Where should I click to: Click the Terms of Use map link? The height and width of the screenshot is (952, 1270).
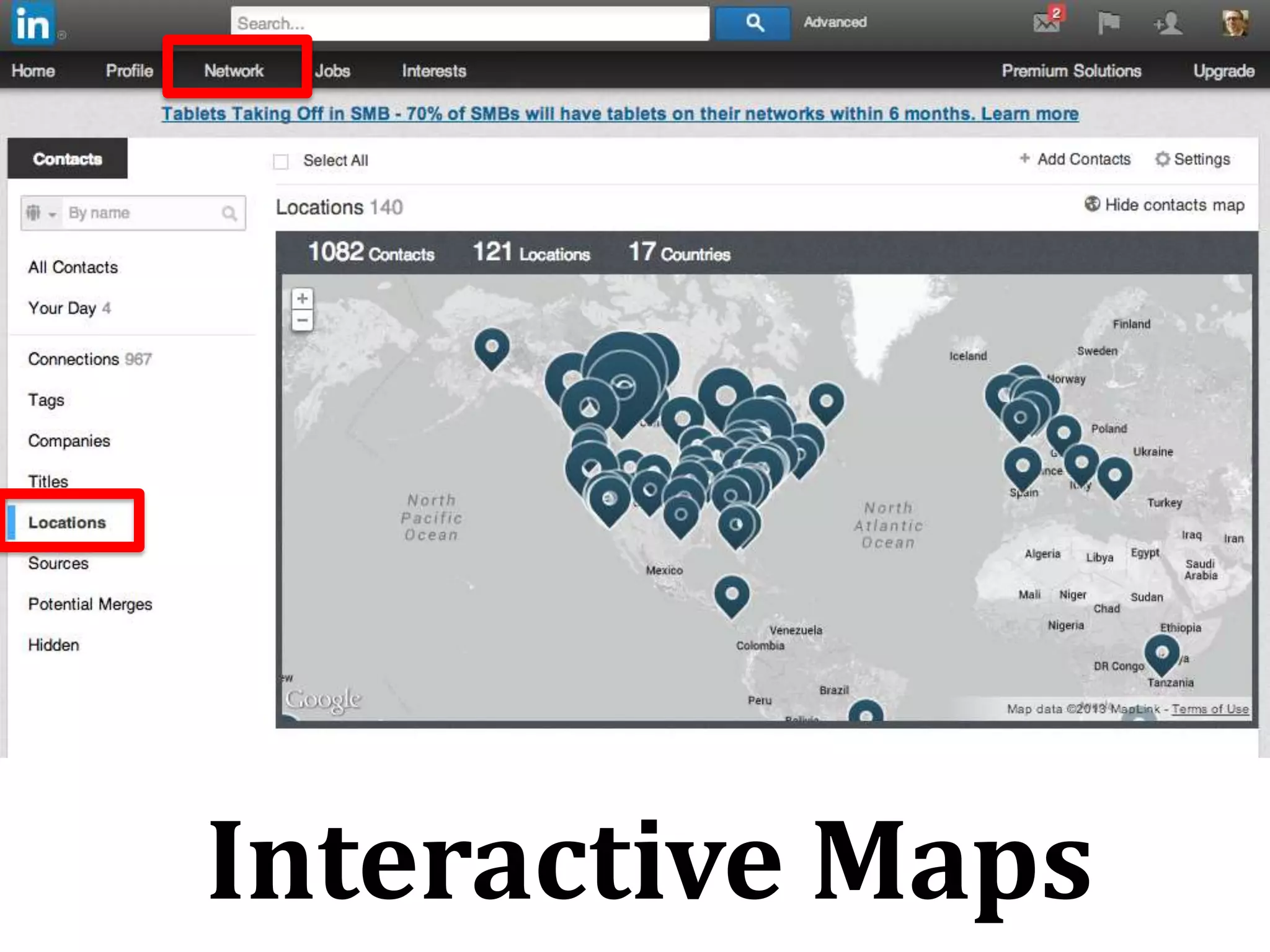pyautogui.click(x=1210, y=709)
